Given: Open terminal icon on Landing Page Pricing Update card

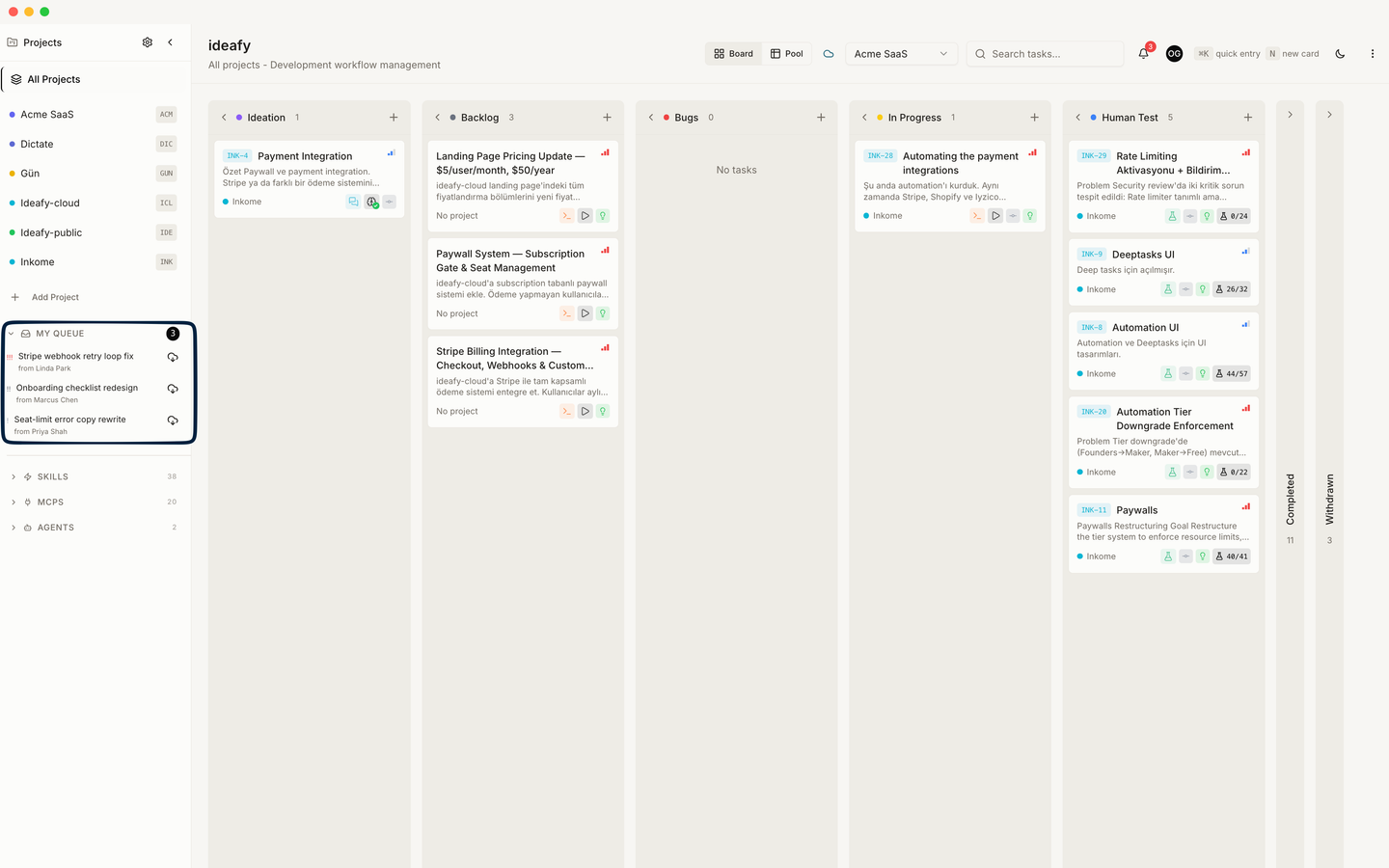Looking at the screenshot, I should click(567, 216).
